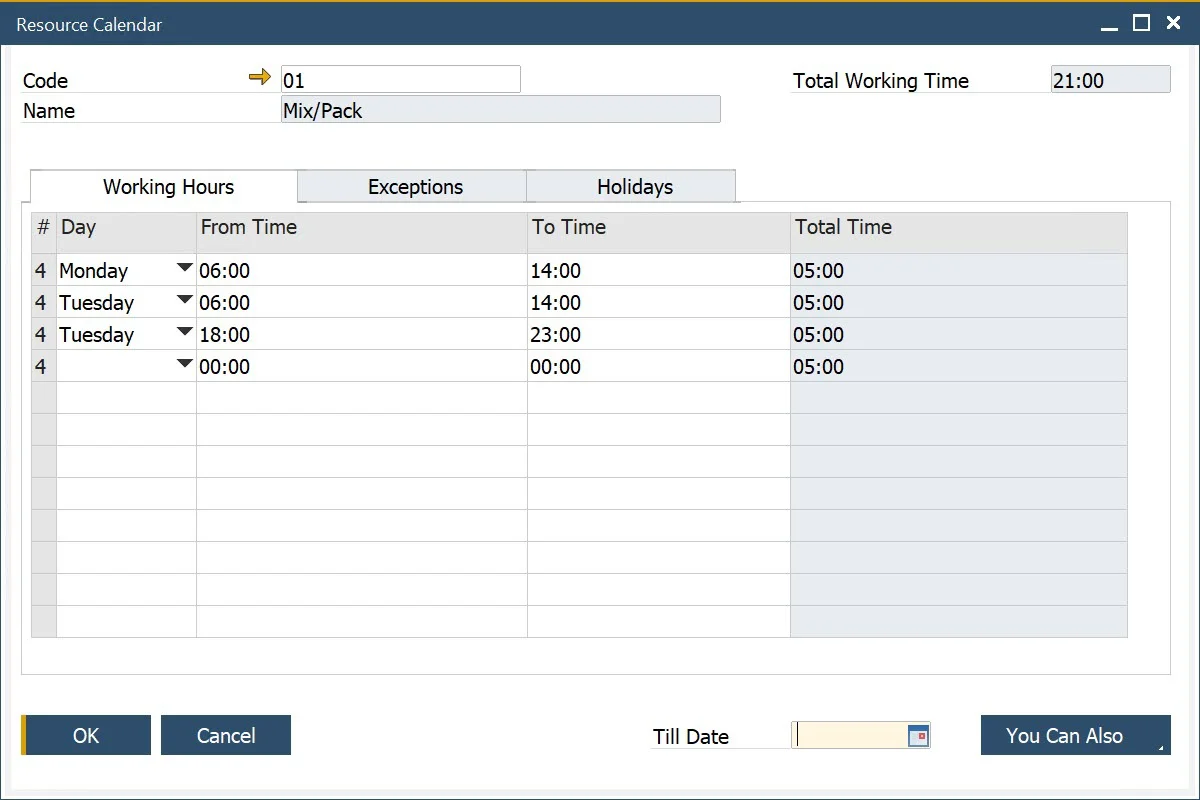Viewport: 1200px width, 800px height.
Task: Open the Day dropdown on the second Tuesday row
Action: (x=184, y=331)
